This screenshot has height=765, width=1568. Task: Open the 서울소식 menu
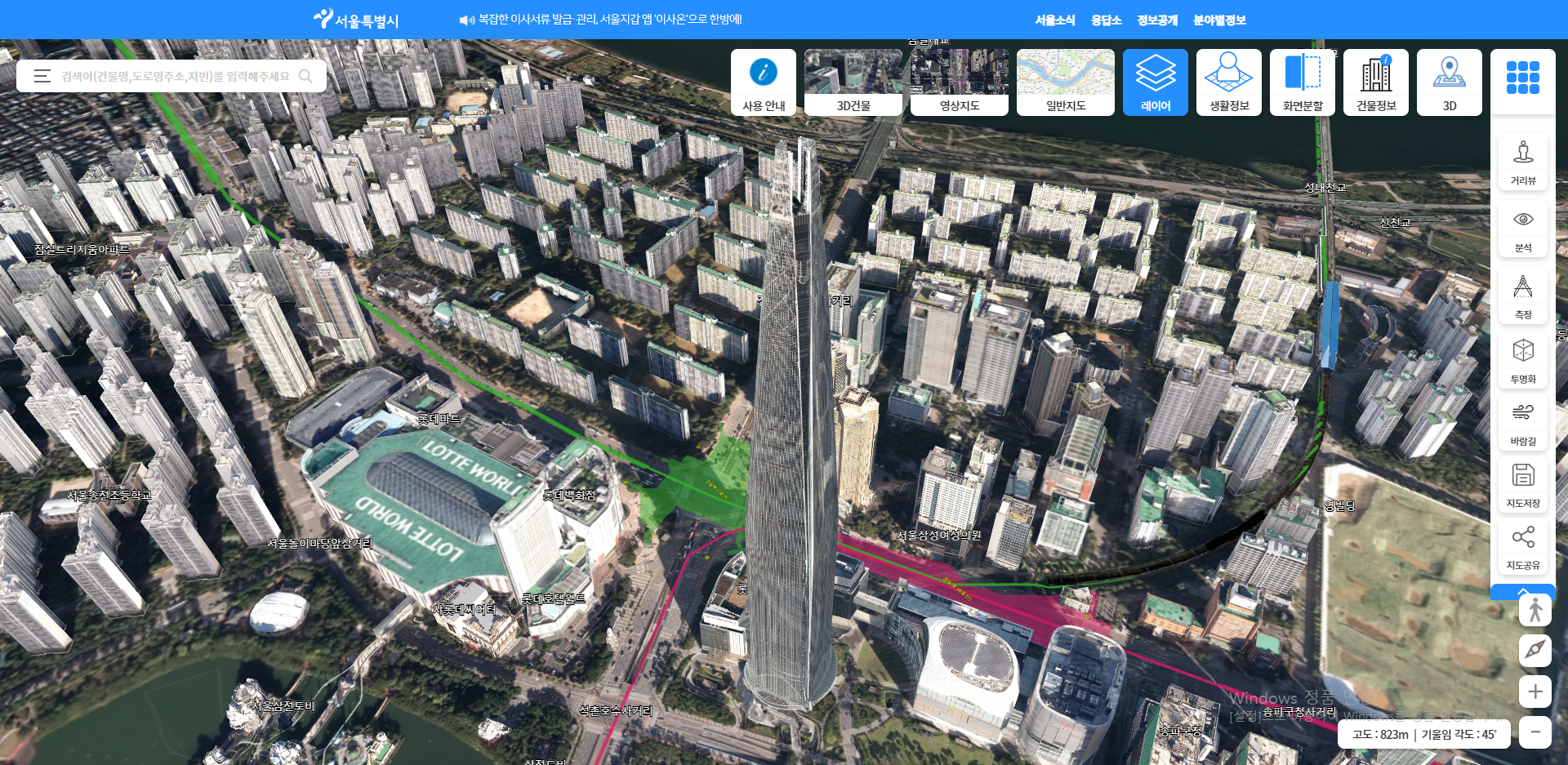(1055, 20)
